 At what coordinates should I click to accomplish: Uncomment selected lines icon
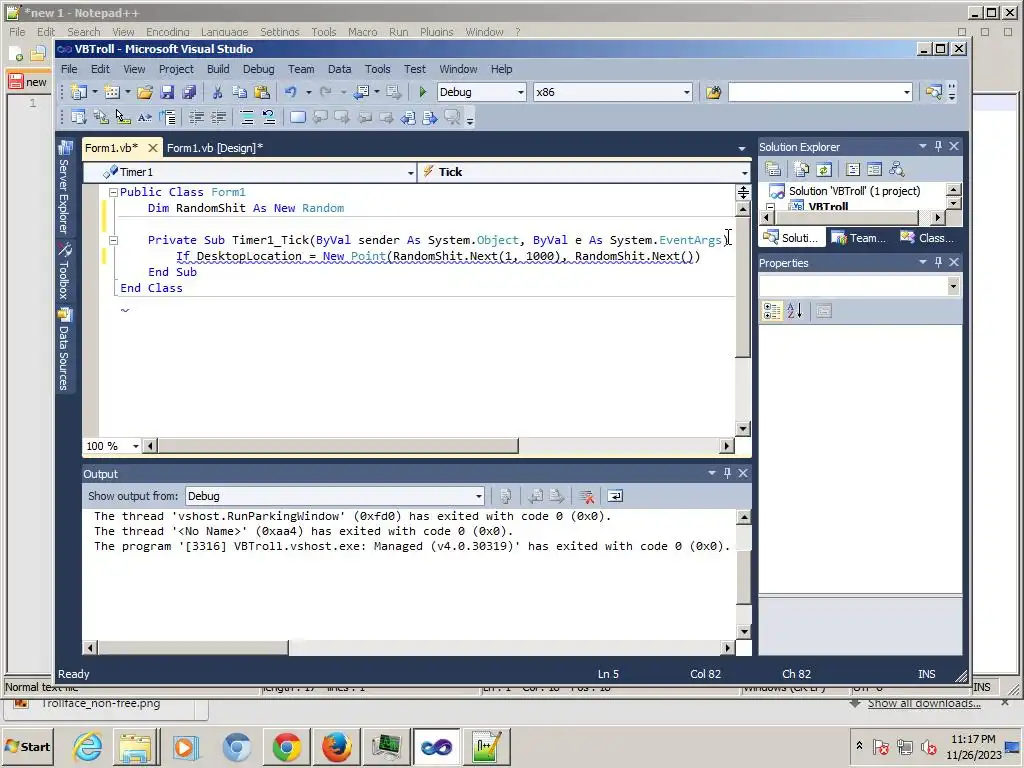point(268,118)
